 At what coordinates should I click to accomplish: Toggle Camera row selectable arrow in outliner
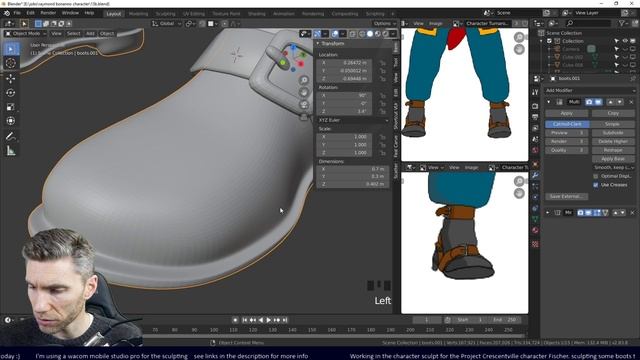616,49
